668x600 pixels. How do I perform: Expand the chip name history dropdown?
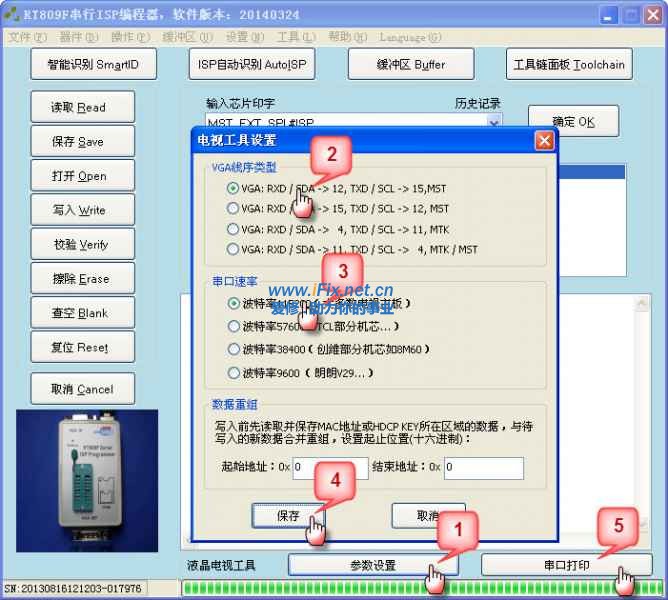pos(494,123)
